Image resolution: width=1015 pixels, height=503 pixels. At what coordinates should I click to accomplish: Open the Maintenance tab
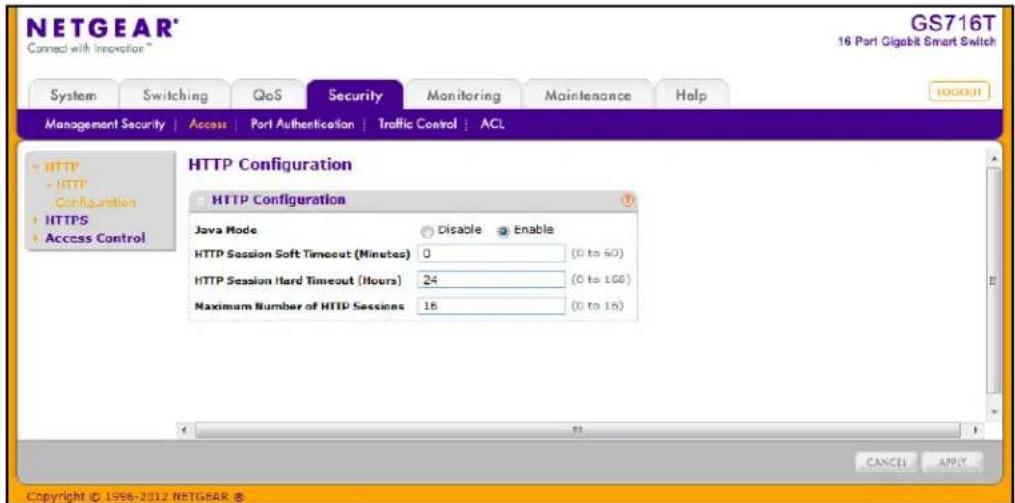[588, 96]
